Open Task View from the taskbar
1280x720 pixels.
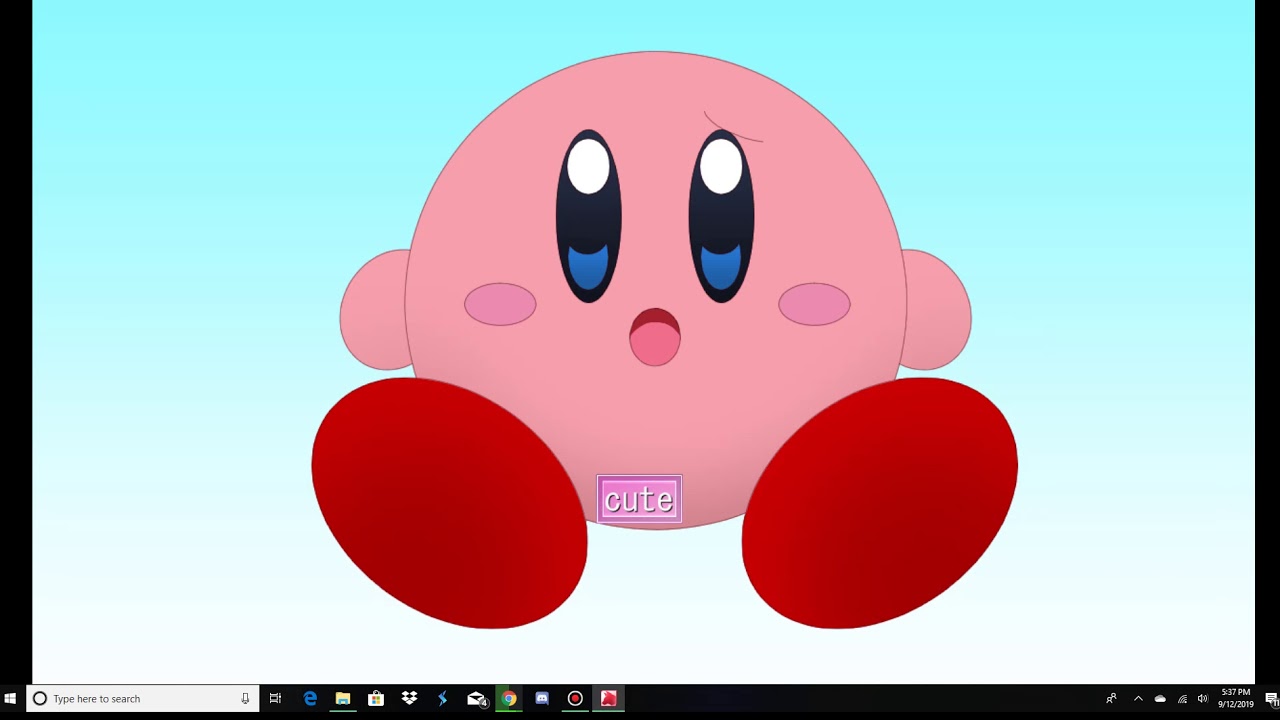tap(275, 699)
